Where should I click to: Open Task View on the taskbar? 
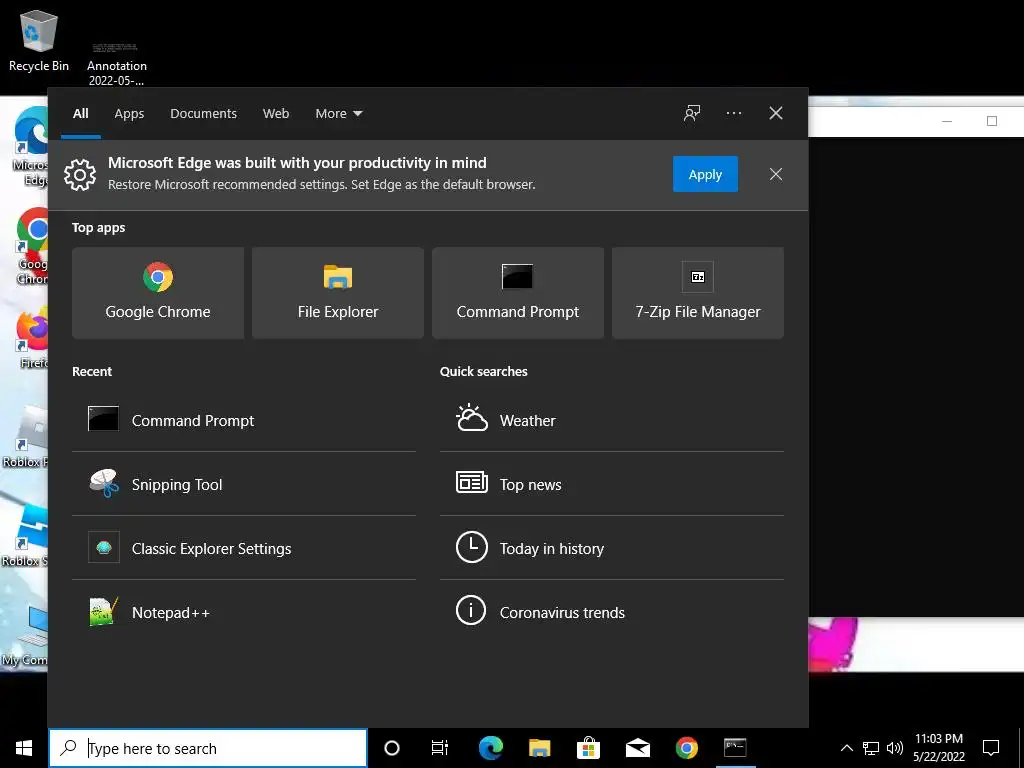tap(440, 748)
